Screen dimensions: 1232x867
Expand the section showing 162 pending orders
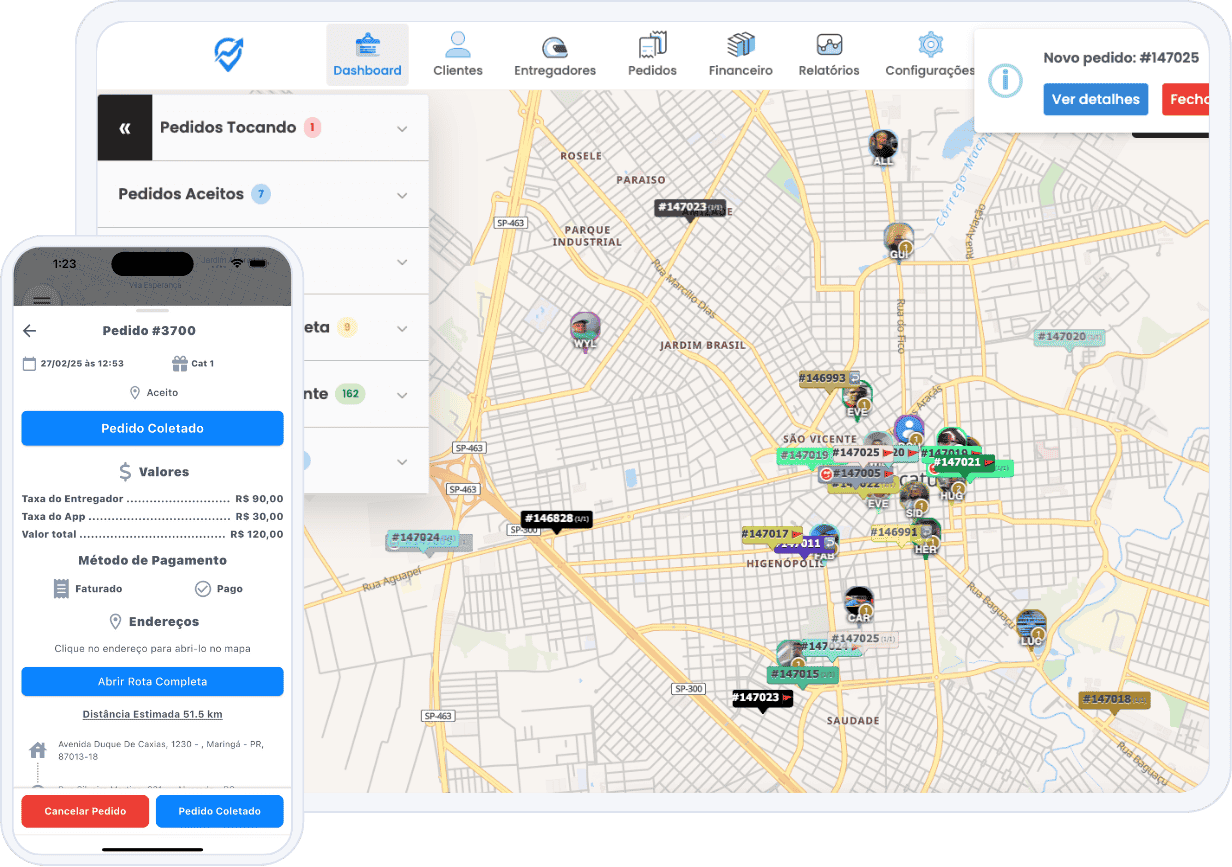click(402, 393)
